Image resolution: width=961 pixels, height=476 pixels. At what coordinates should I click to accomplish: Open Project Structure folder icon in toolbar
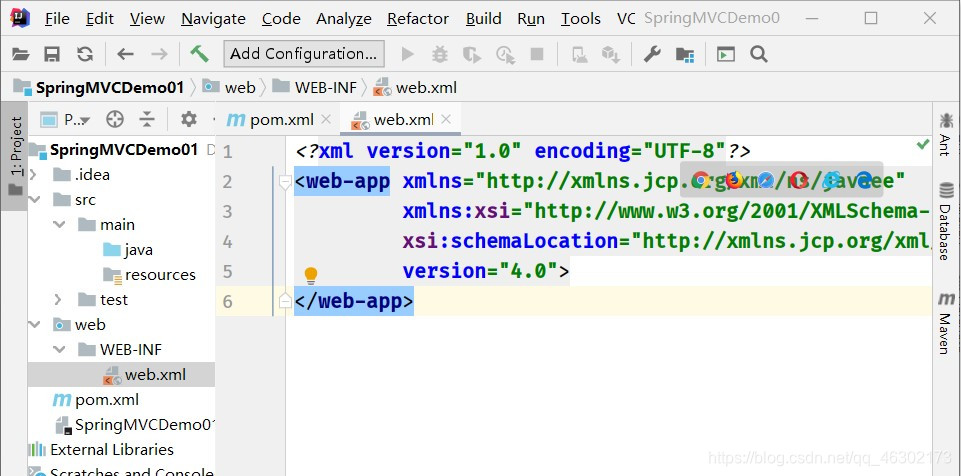pyautogui.click(x=685, y=55)
